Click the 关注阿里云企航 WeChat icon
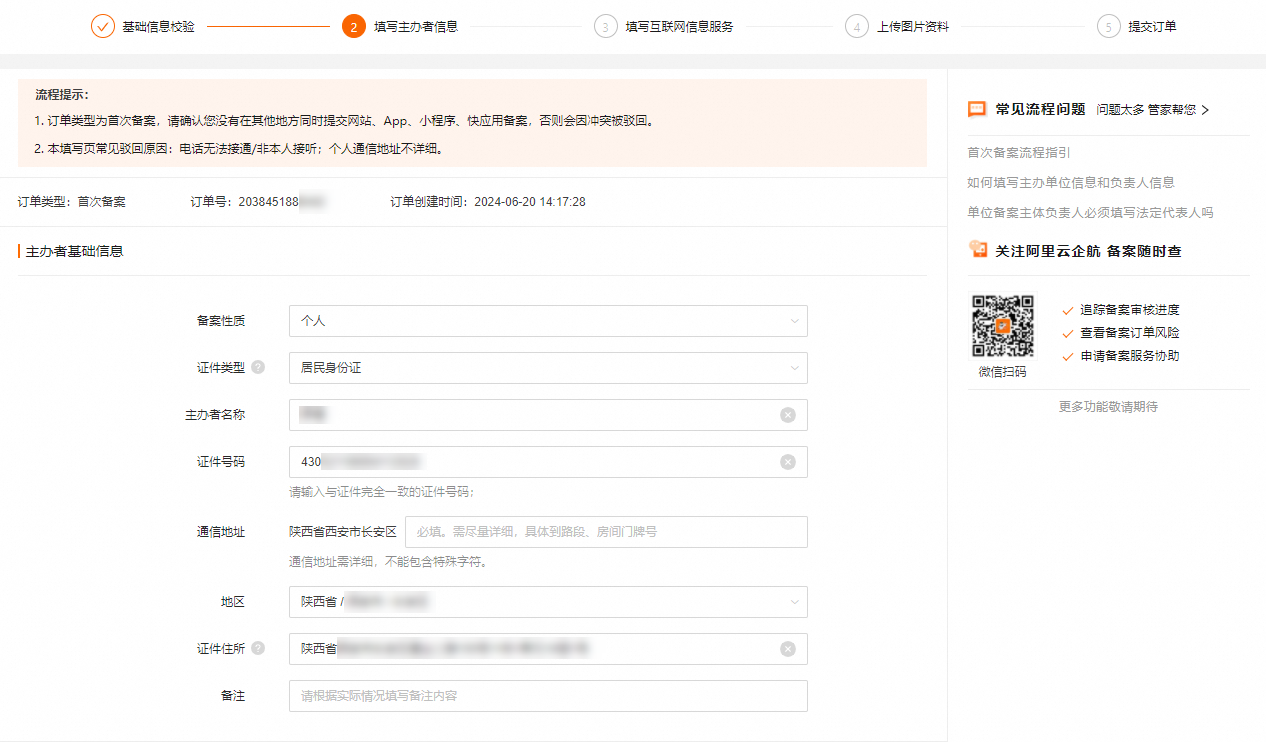Viewport: 1266px width, 742px height. 978,248
